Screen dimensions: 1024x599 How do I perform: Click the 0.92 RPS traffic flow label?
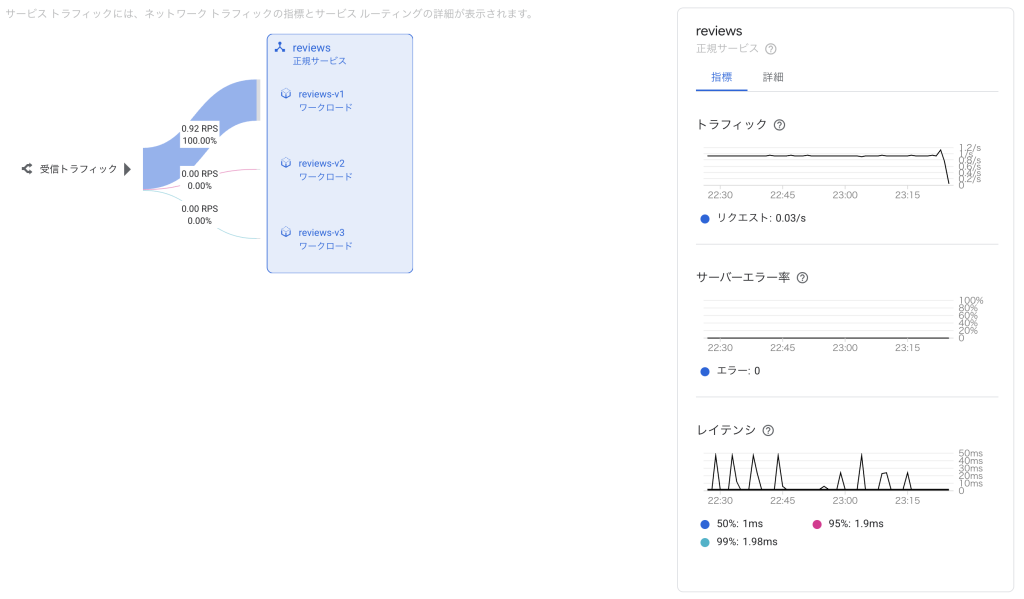200,129
